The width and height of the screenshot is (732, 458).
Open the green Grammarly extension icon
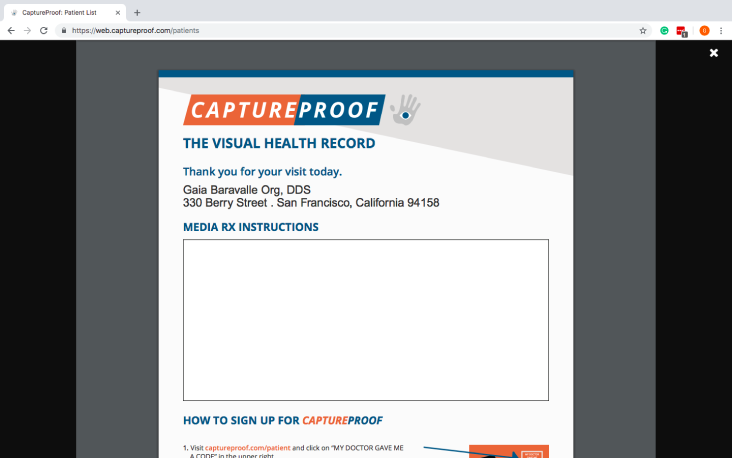(664, 30)
